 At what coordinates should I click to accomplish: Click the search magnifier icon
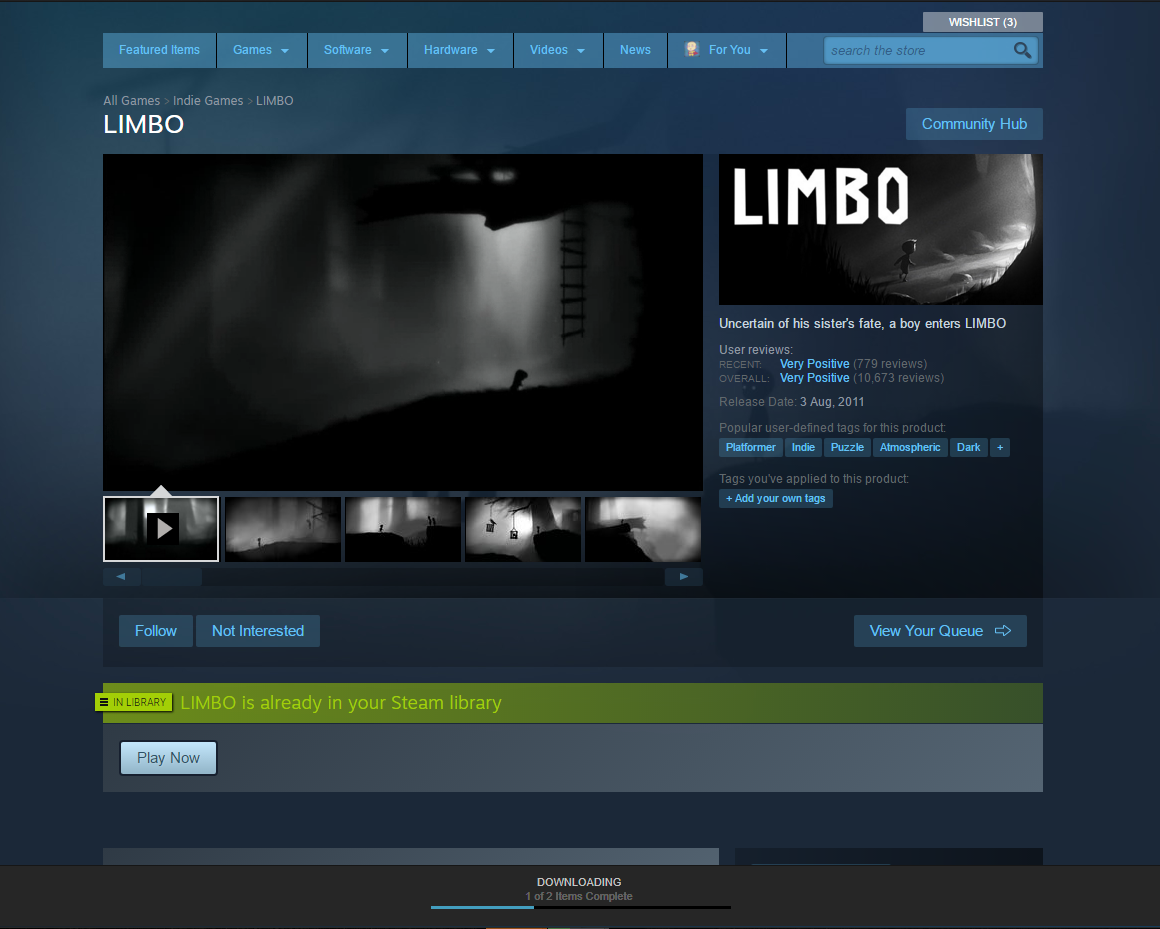click(1022, 50)
